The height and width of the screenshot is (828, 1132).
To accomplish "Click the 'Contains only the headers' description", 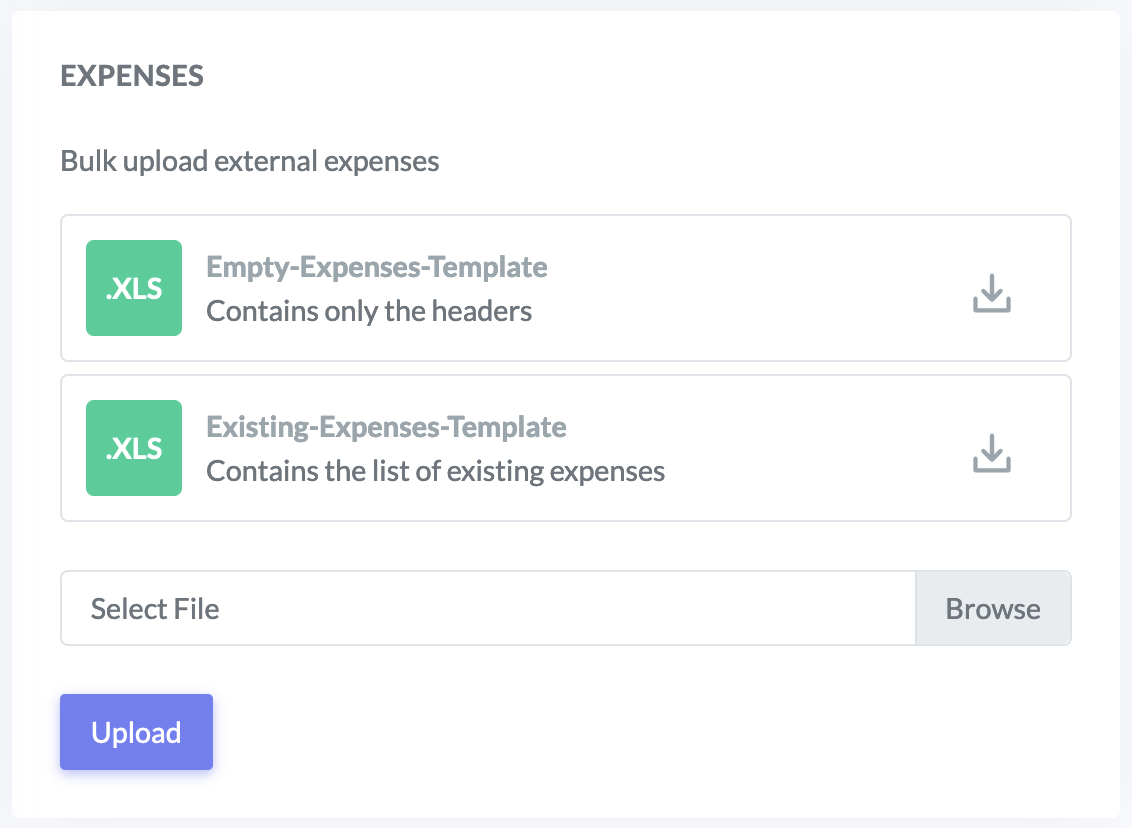I will point(369,311).
